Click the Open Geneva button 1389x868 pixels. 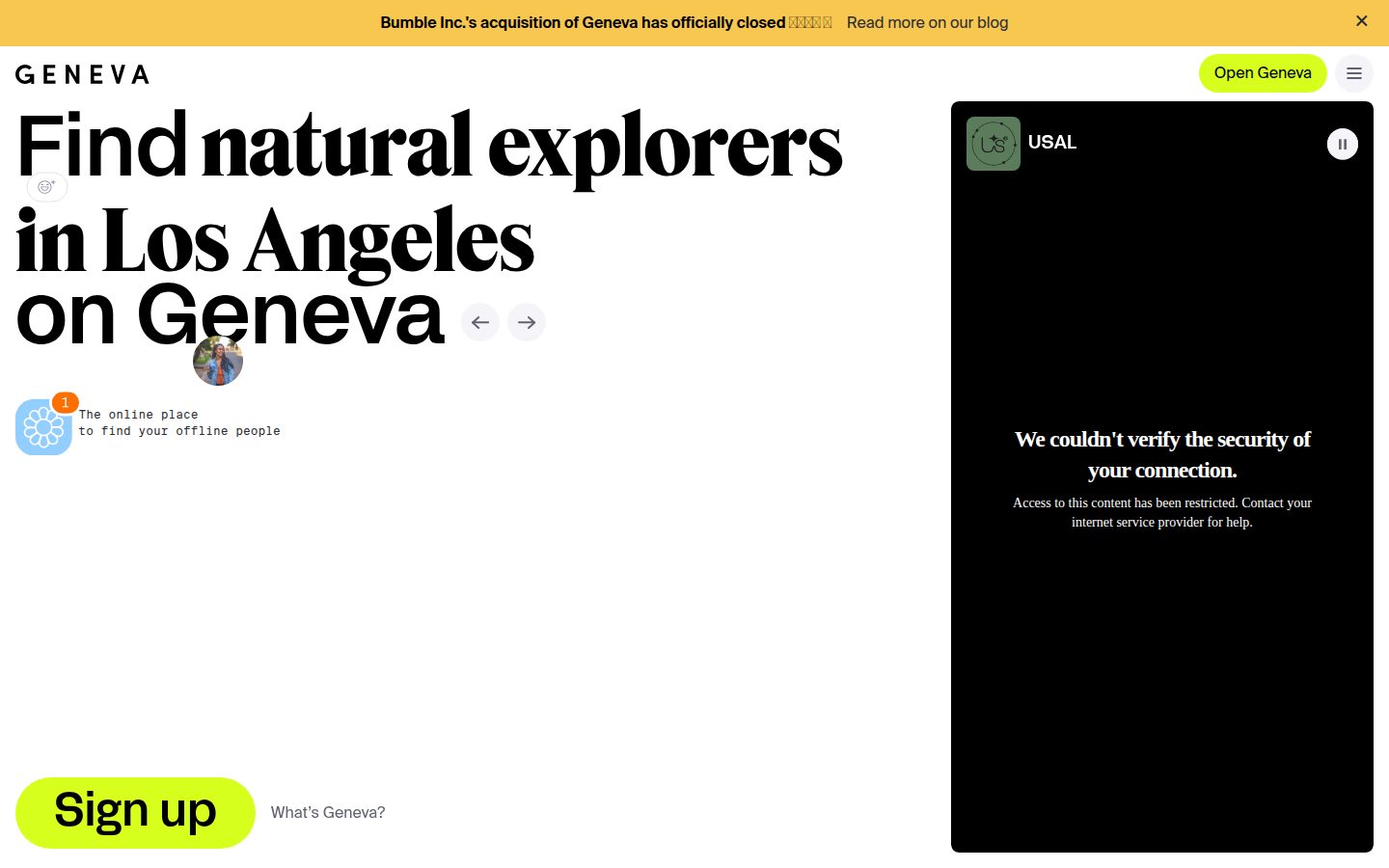point(1263,73)
